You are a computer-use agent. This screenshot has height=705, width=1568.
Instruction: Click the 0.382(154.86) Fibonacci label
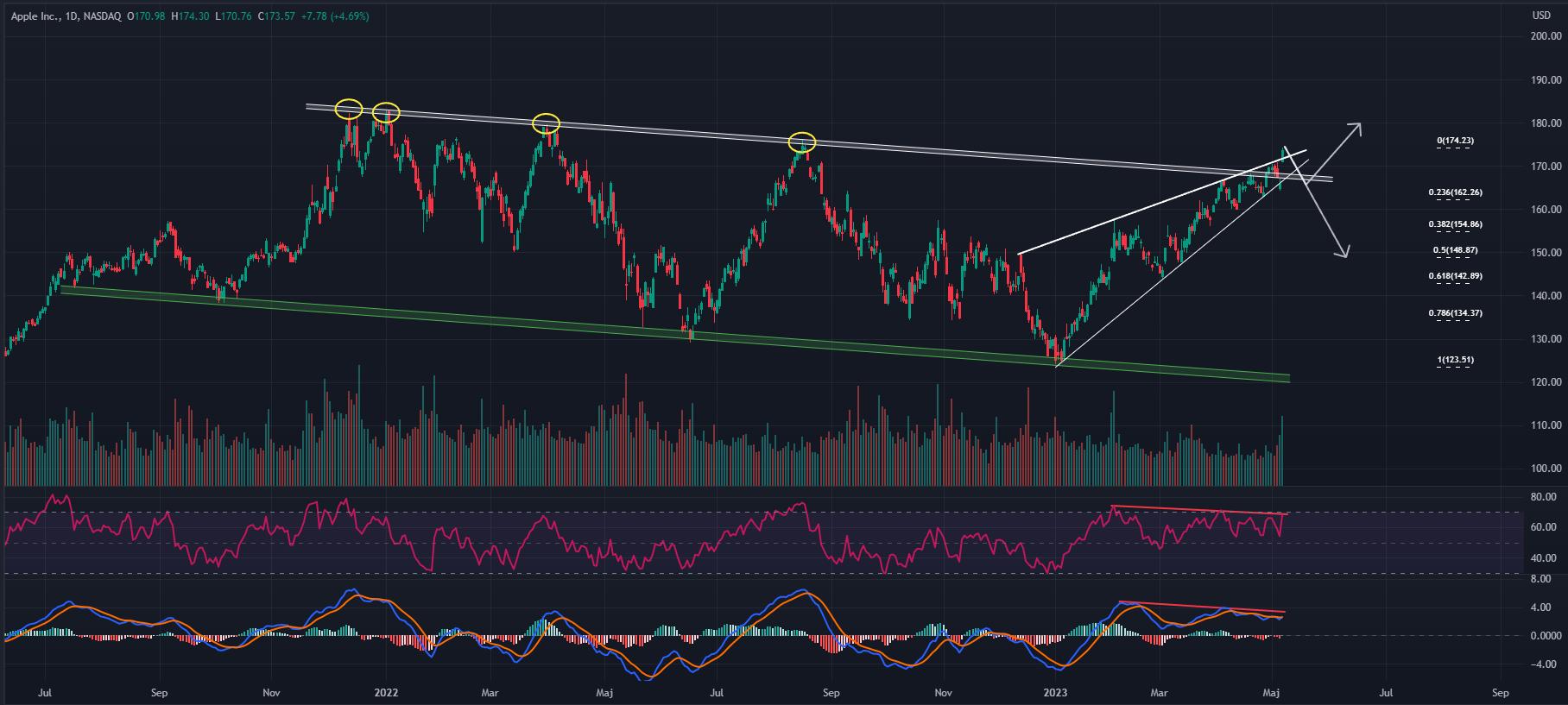(x=1455, y=224)
